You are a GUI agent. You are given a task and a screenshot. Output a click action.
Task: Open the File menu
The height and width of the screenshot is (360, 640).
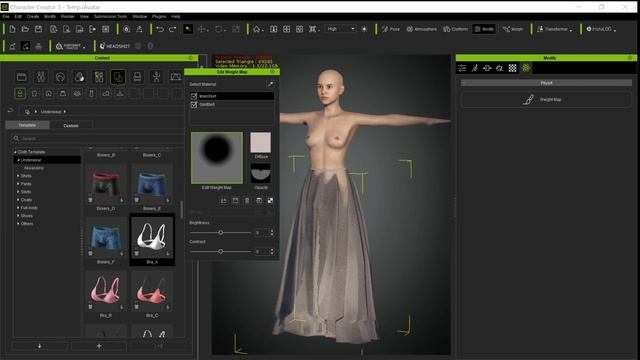tap(6, 17)
